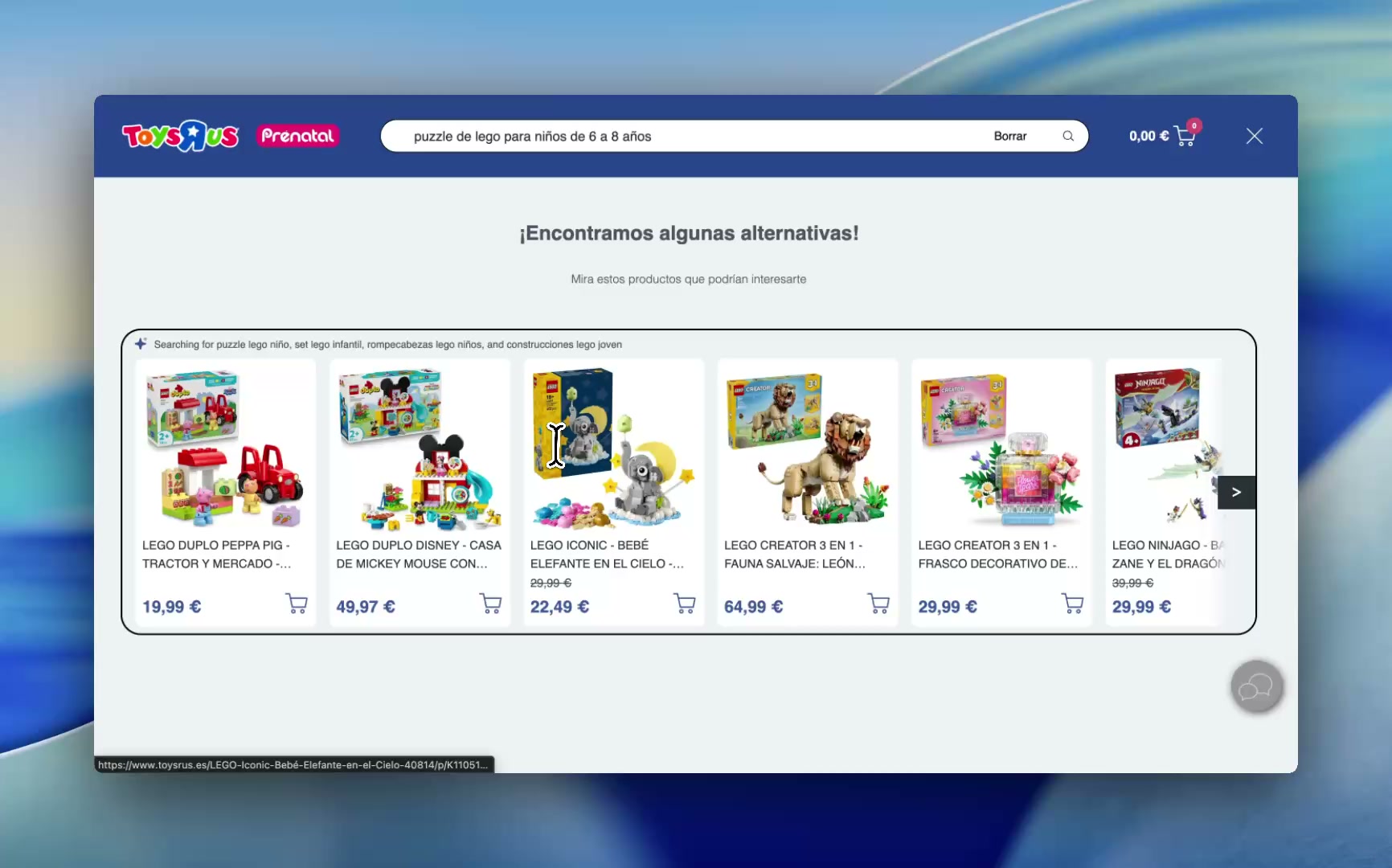Open LEGO CREATOR FAUNA SALVAJE LEÓN title
The image size is (1392, 868).
point(795,555)
